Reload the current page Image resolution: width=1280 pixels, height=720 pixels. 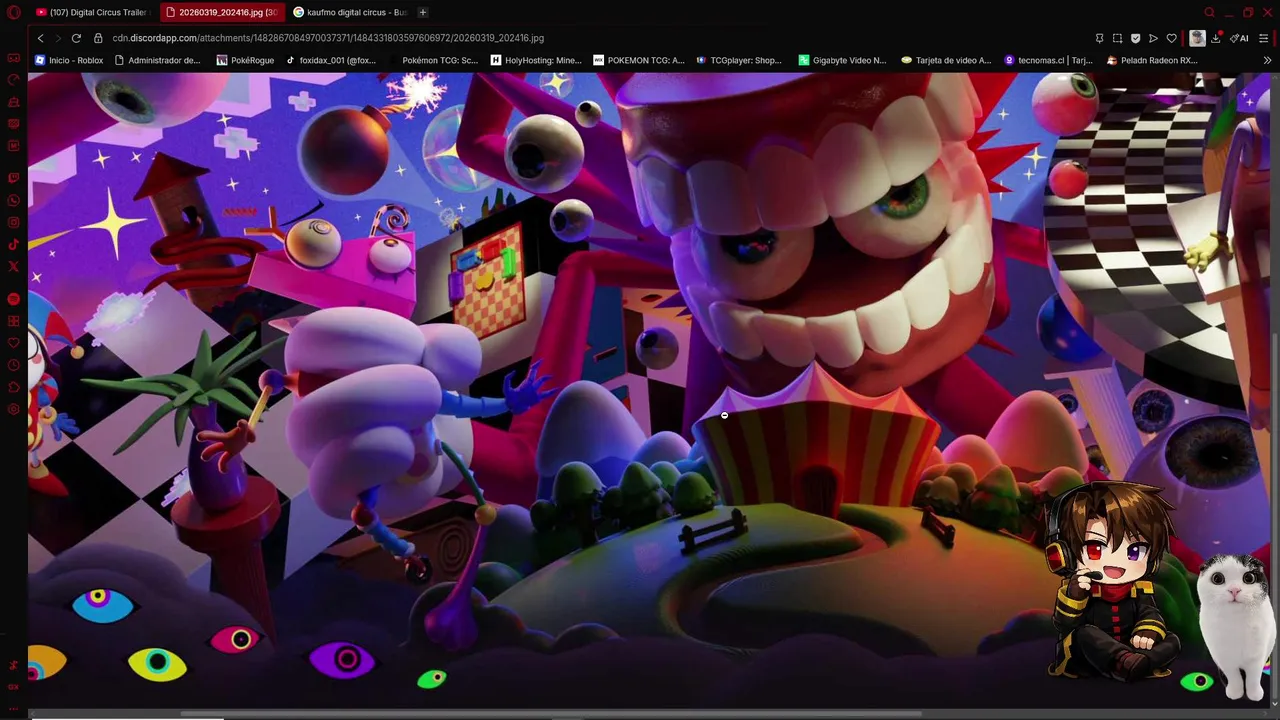point(76,38)
